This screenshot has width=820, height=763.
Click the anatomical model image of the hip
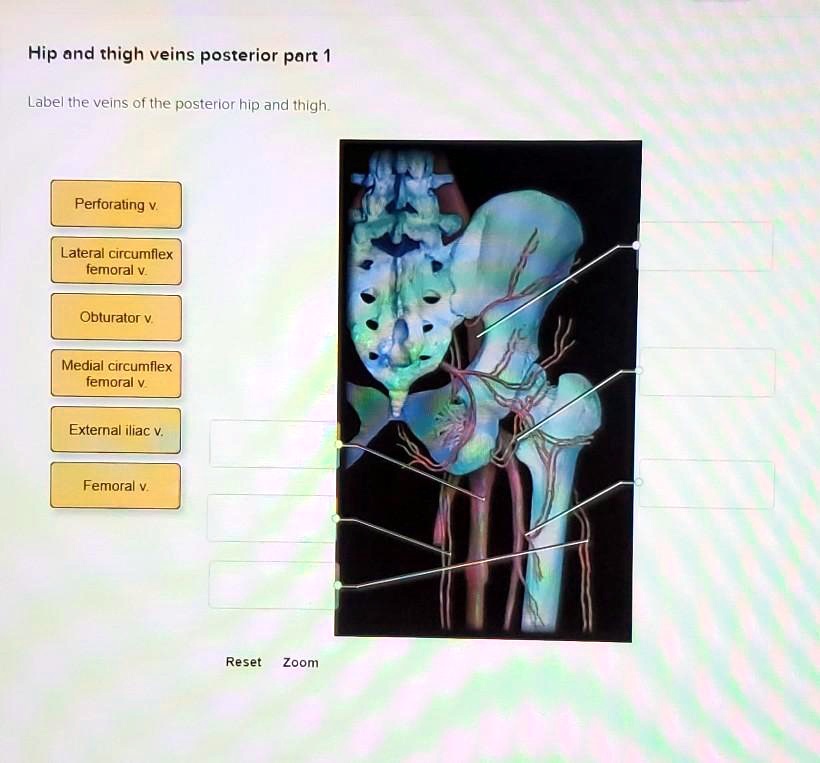click(x=487, y=390)
